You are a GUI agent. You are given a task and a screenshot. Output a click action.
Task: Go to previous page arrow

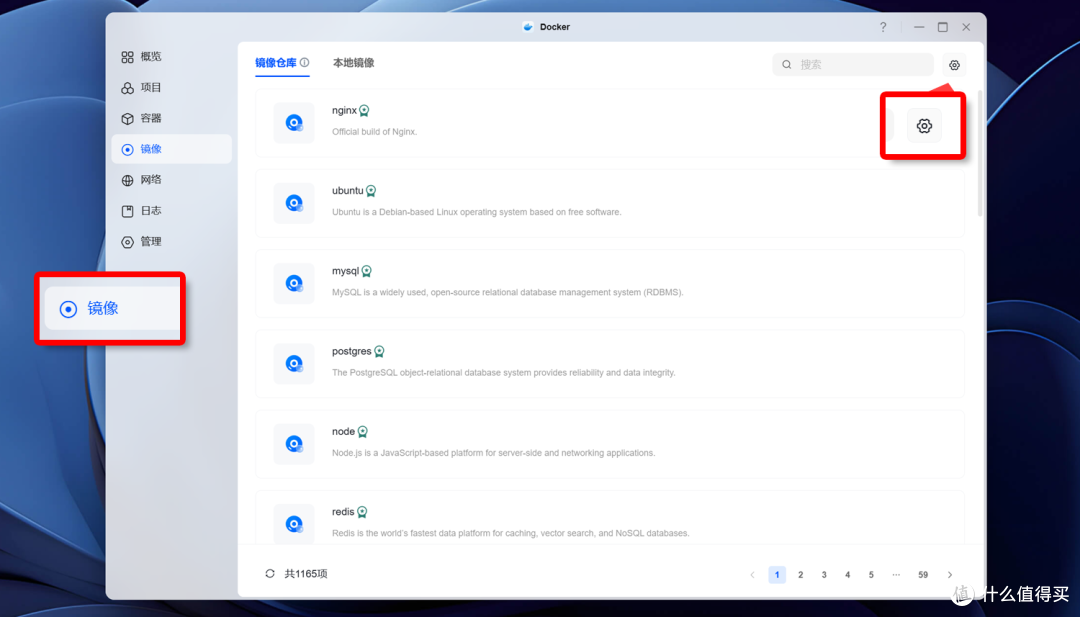[752, 575]
